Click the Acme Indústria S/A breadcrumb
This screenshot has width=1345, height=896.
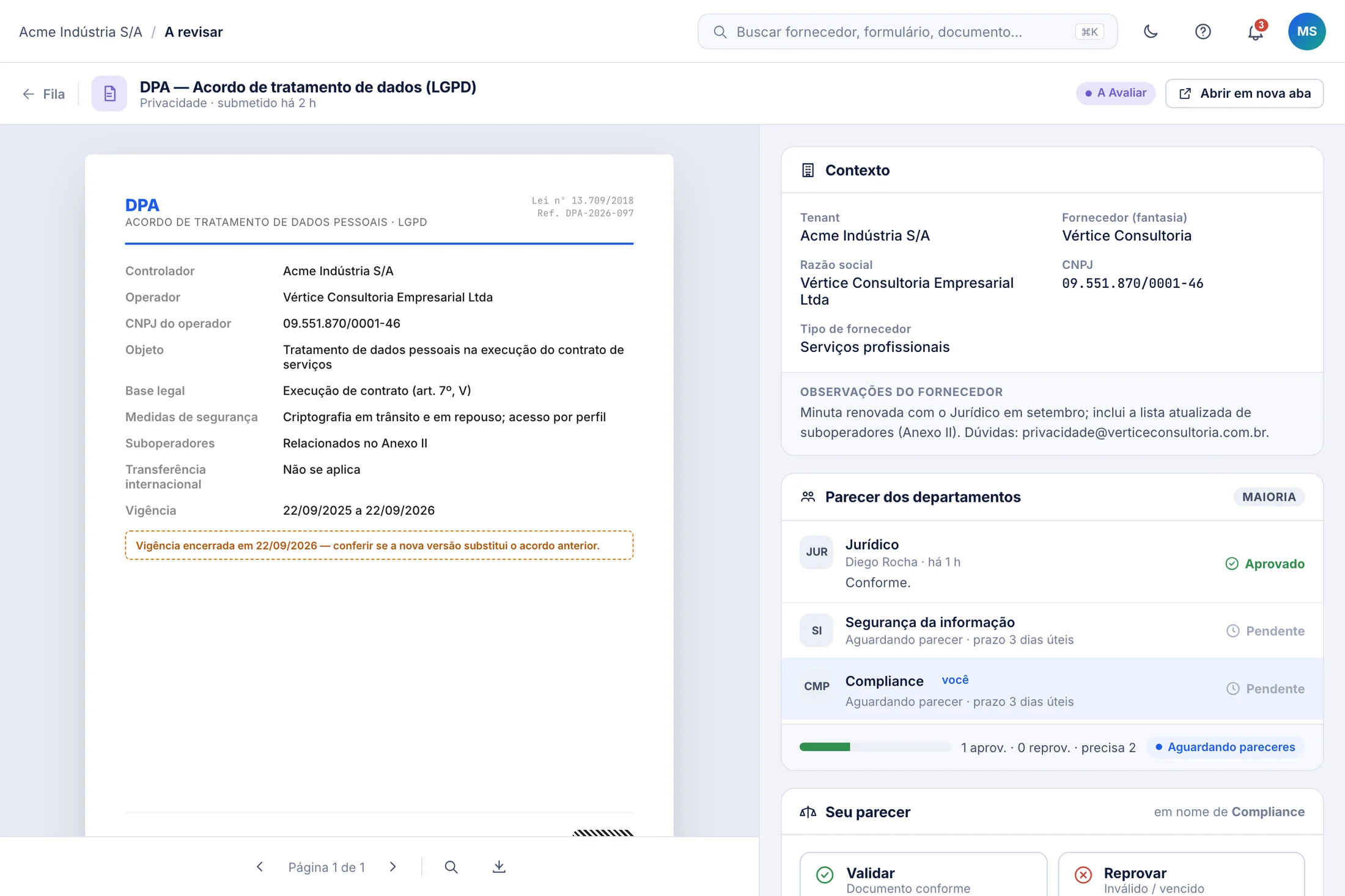81,32
